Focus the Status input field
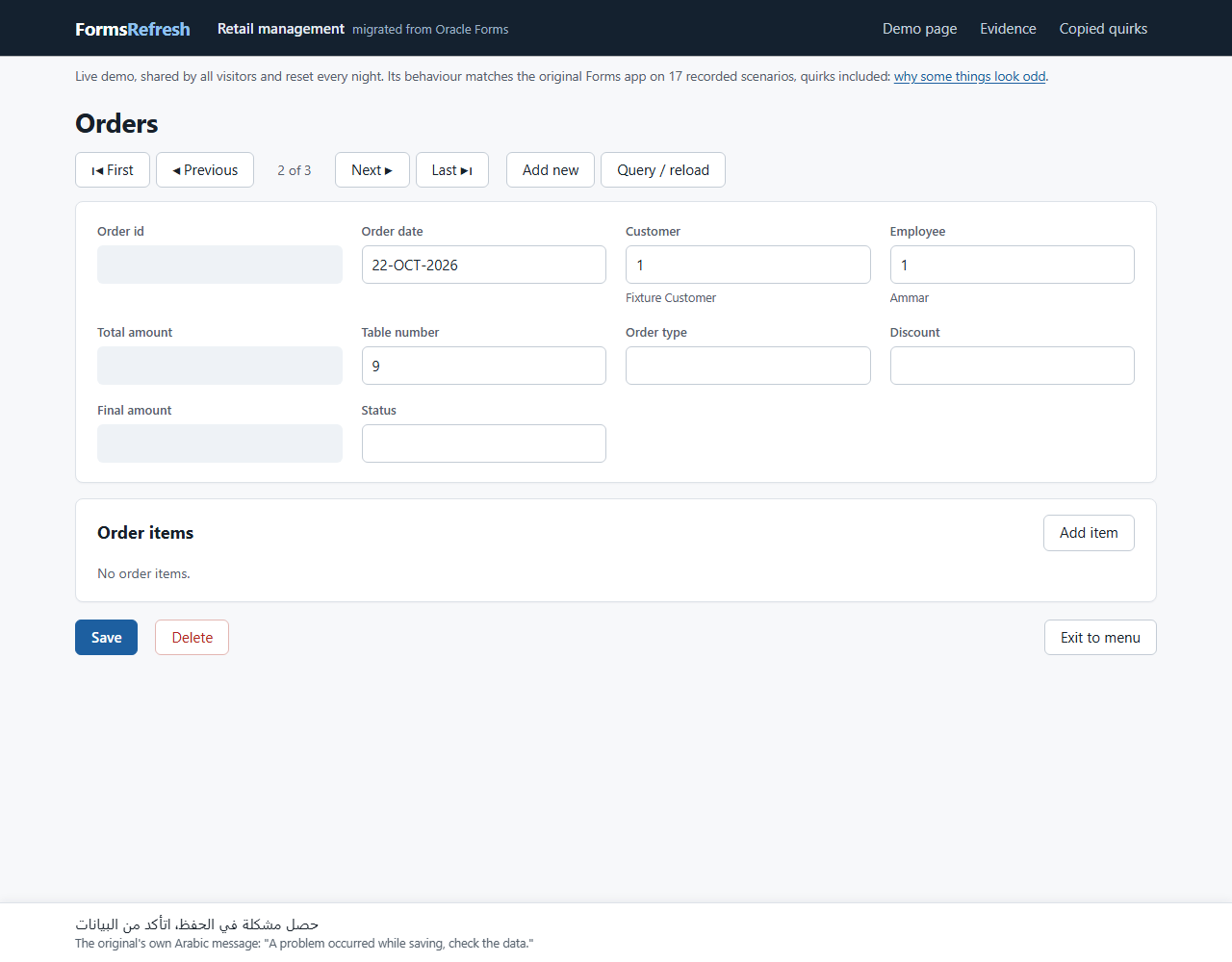The image size is (1232, 962). [484, 443]
